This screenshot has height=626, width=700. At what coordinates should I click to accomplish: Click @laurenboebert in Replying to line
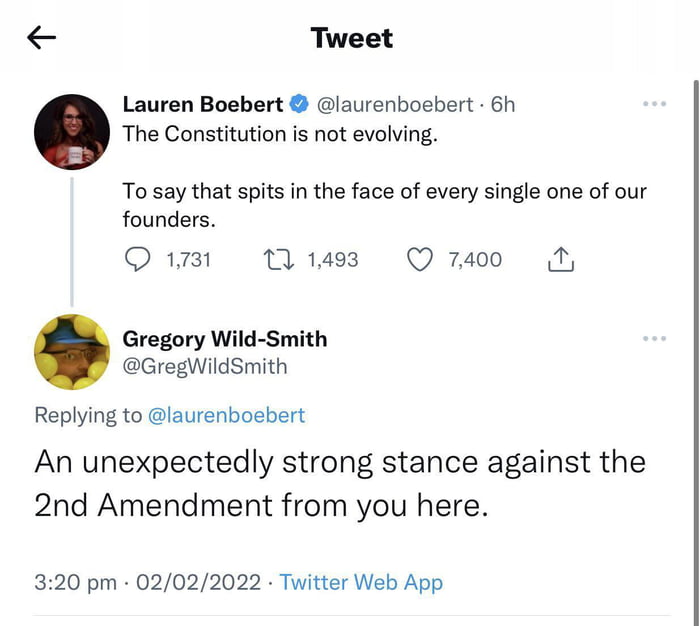[226, 415]
